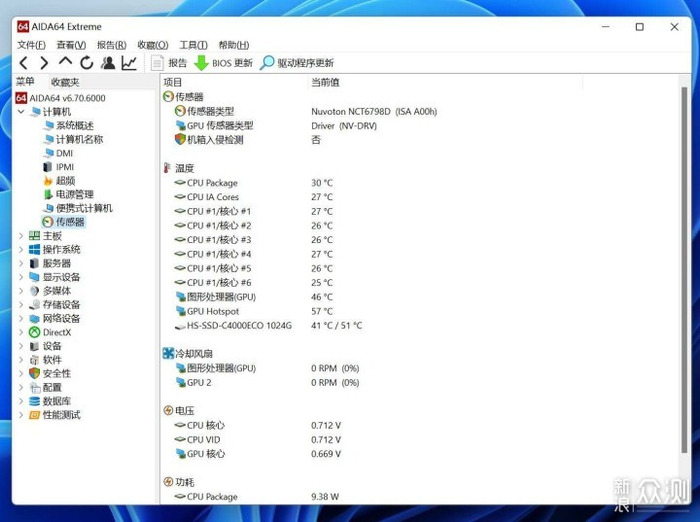Refresh the sensor page with the reload icon
Image resolution: width=700 pixels, height=522 pixels.
[x=87, y=63]
